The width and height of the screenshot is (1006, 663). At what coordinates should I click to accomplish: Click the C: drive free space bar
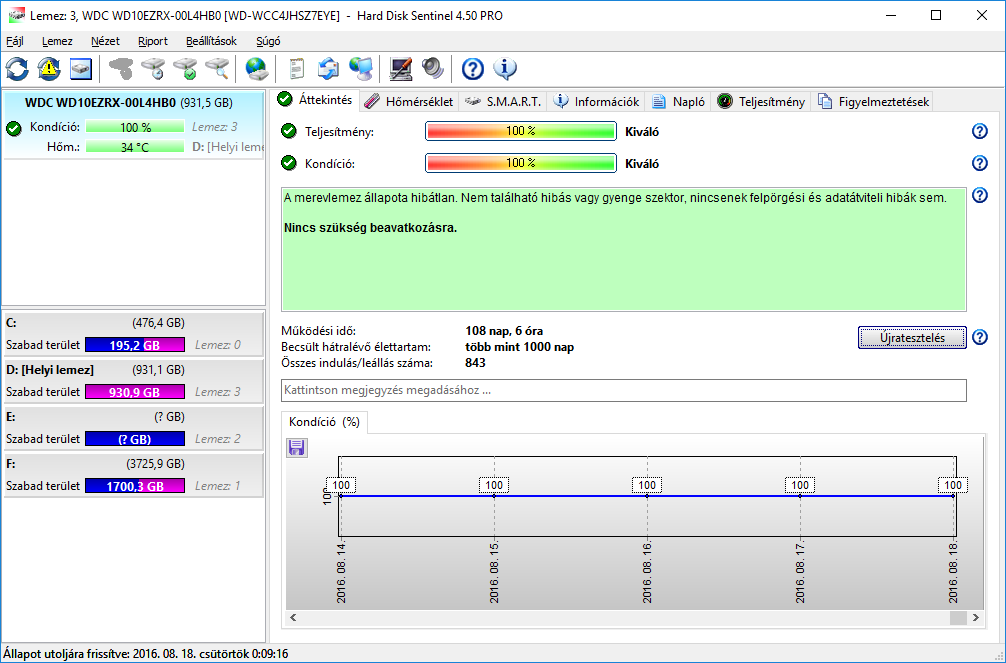pyautogui.click(x=135, y=345)
